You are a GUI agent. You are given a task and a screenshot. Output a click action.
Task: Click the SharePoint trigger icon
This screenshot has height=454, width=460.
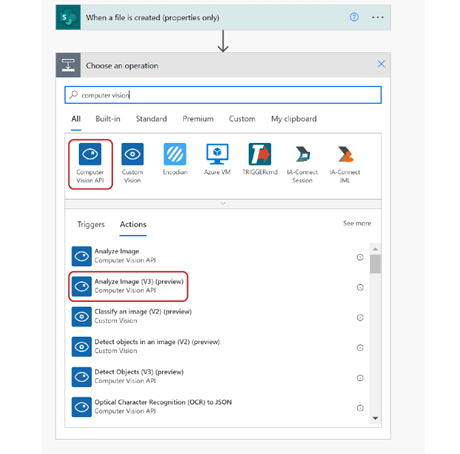[x=68, y=17]
